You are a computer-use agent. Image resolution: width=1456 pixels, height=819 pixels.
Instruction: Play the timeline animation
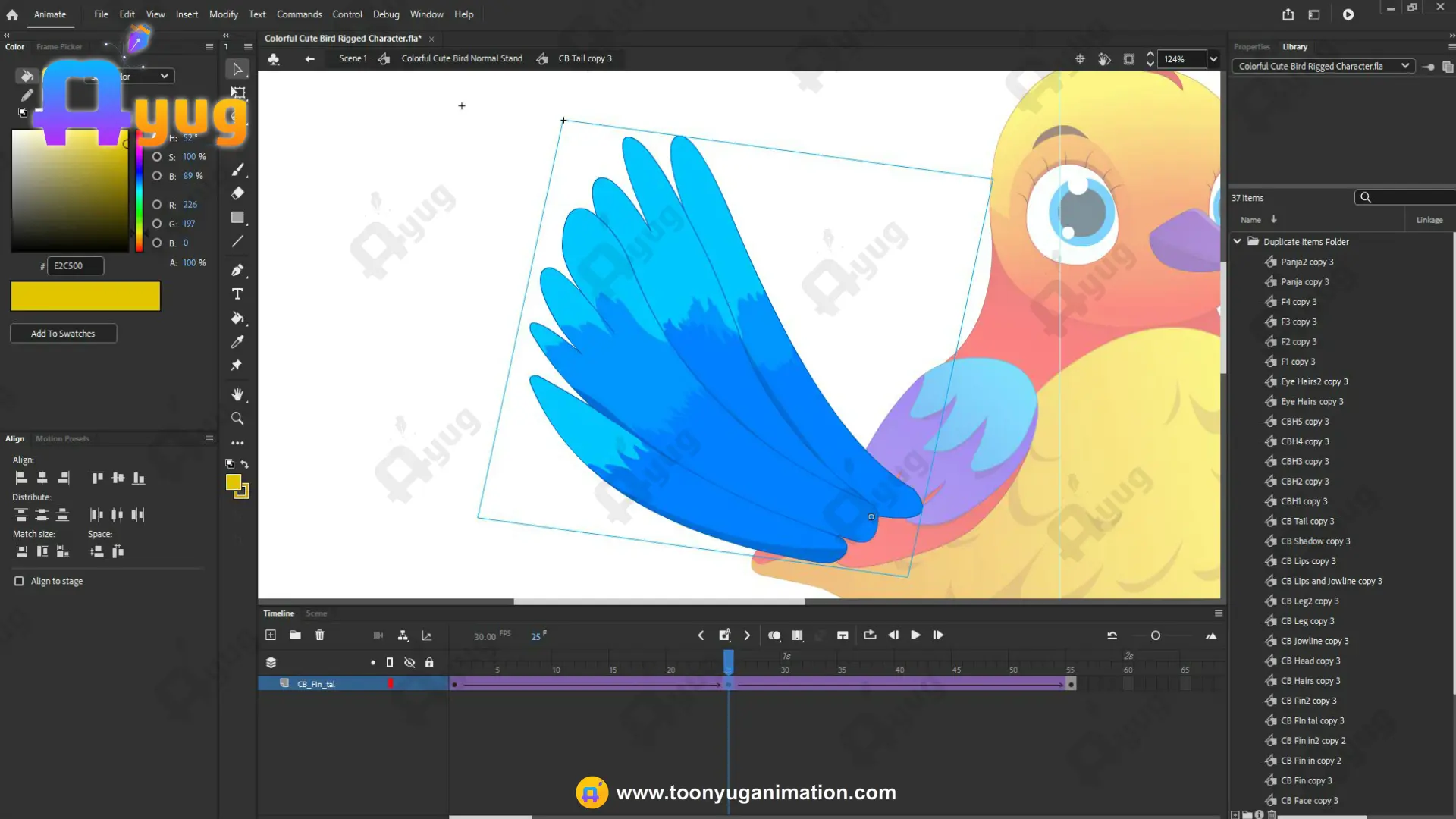point(915,635)
